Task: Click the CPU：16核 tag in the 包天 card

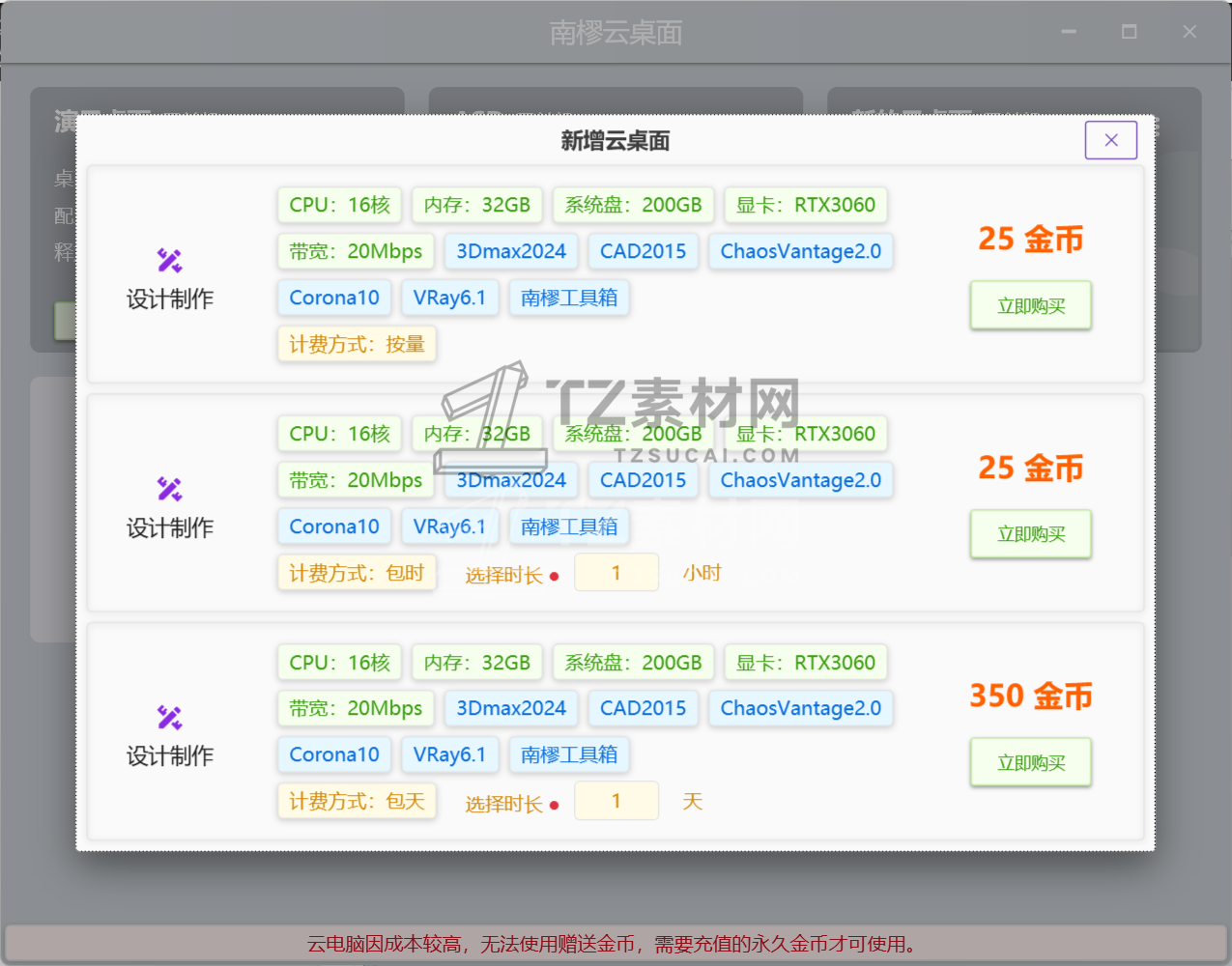Action: (339, 663)
